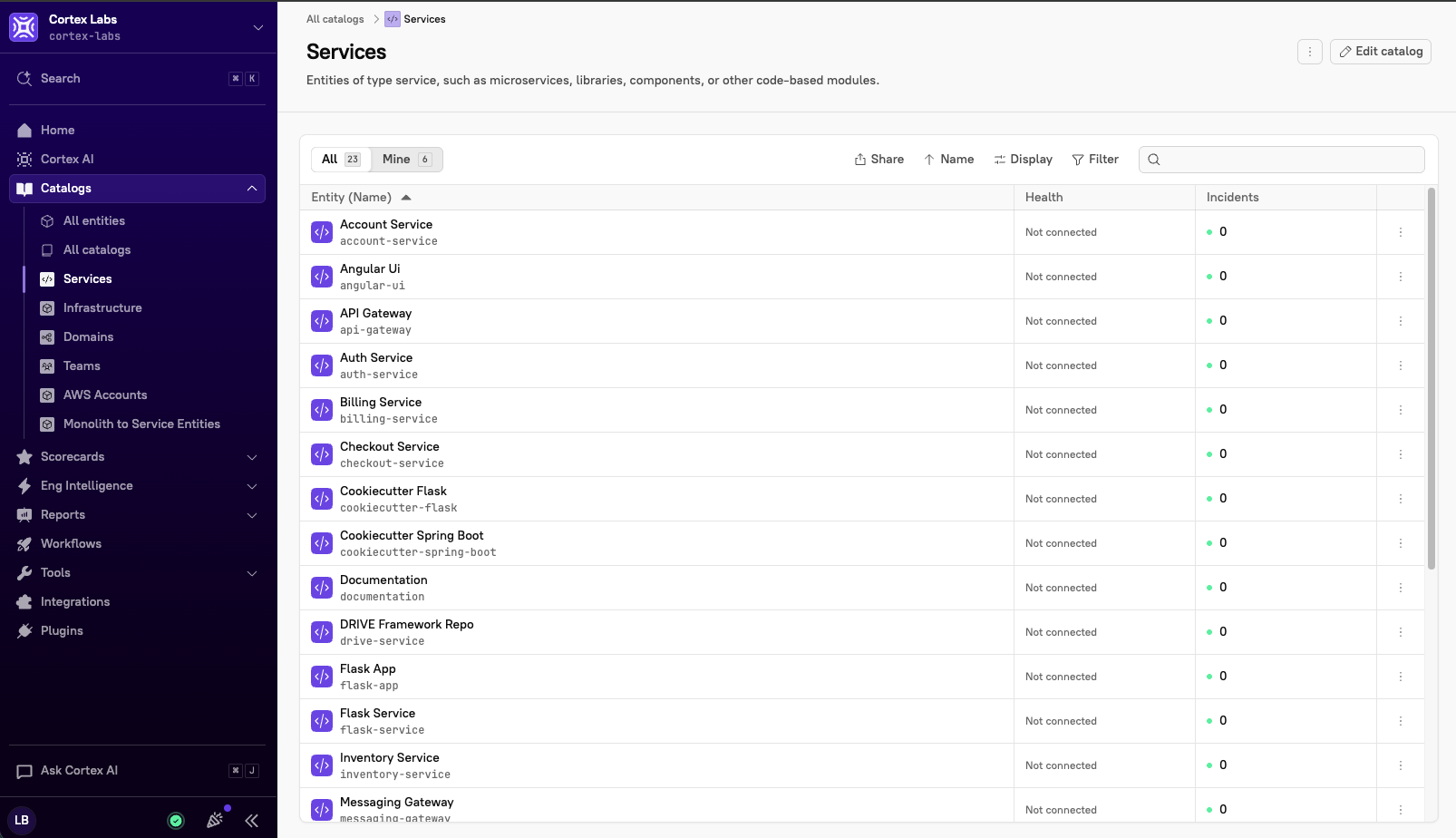Image resolution: width=1456 pixels, height=838 pixels.
Task: Expand the Reports section
Action: [252, 515]
